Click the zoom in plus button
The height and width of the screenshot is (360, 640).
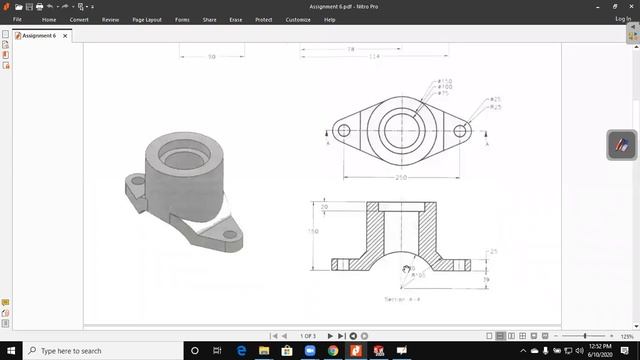pyautogui.click(x=611, y=336)
